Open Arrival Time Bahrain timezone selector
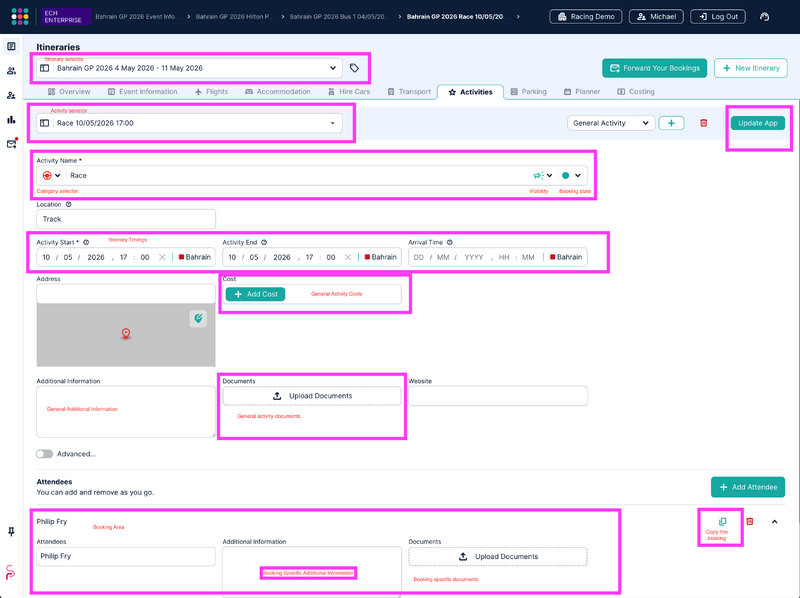This screenshot has height=598, width=800. click(566, 257)
